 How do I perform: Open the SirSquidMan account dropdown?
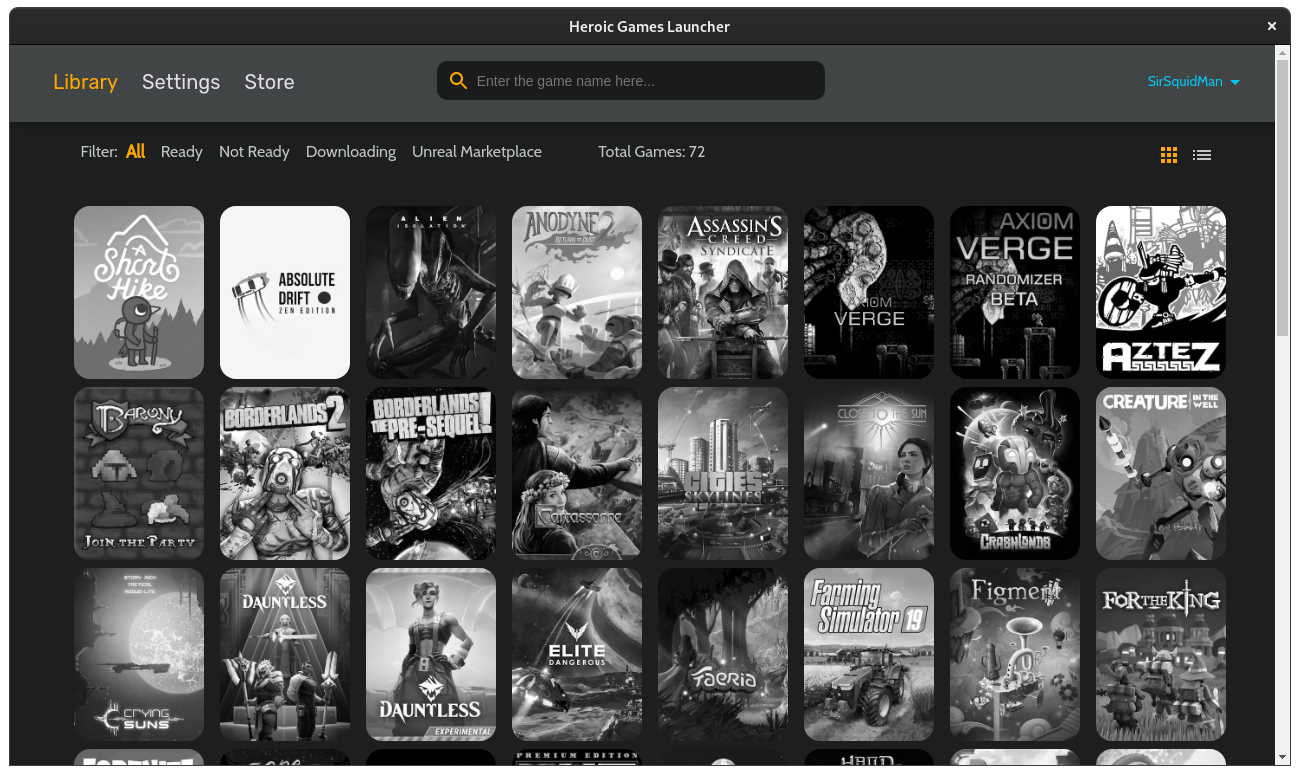click(x=1194, y=82)
